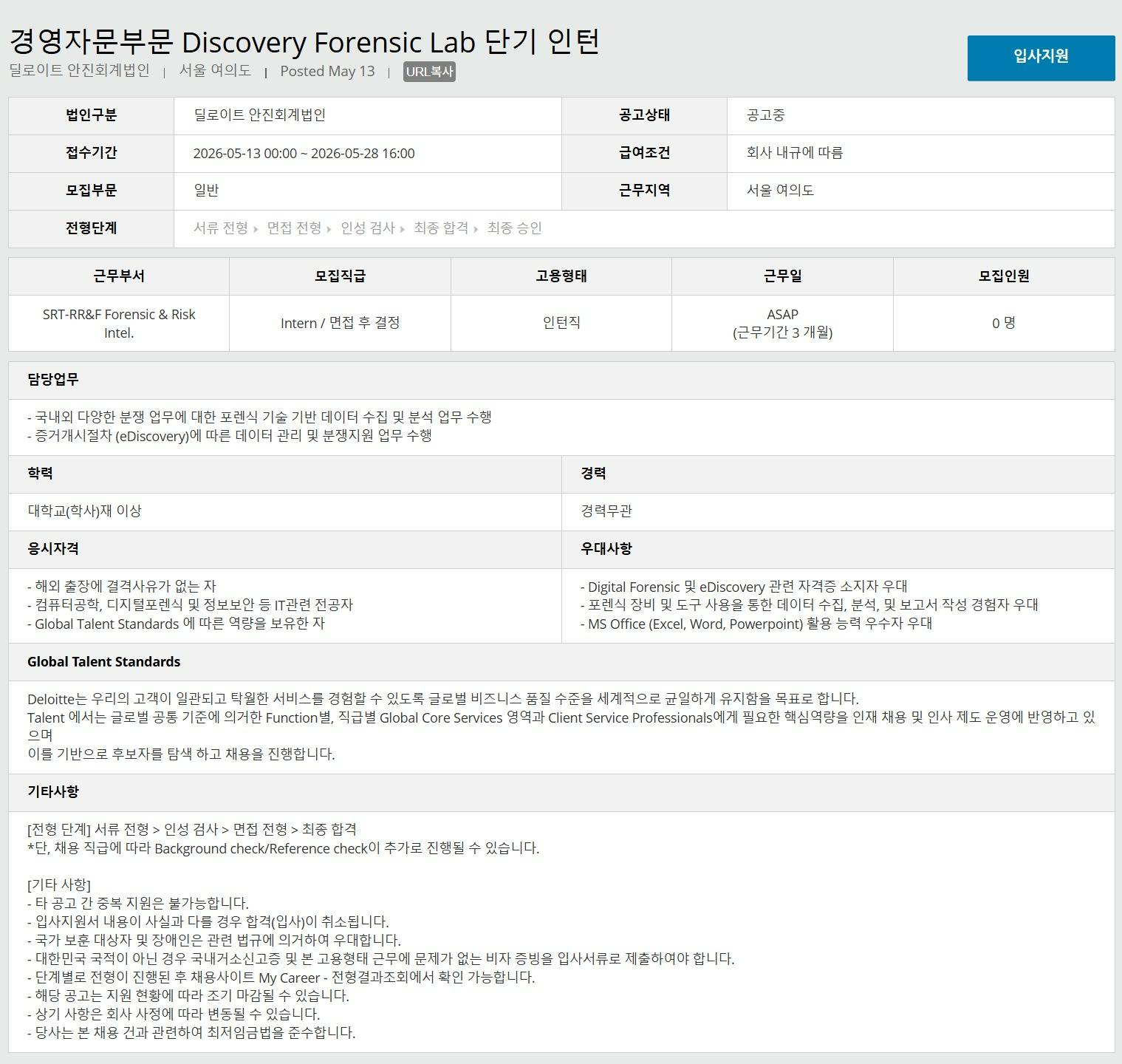Click the 근무일 column header

coord(782,276)
